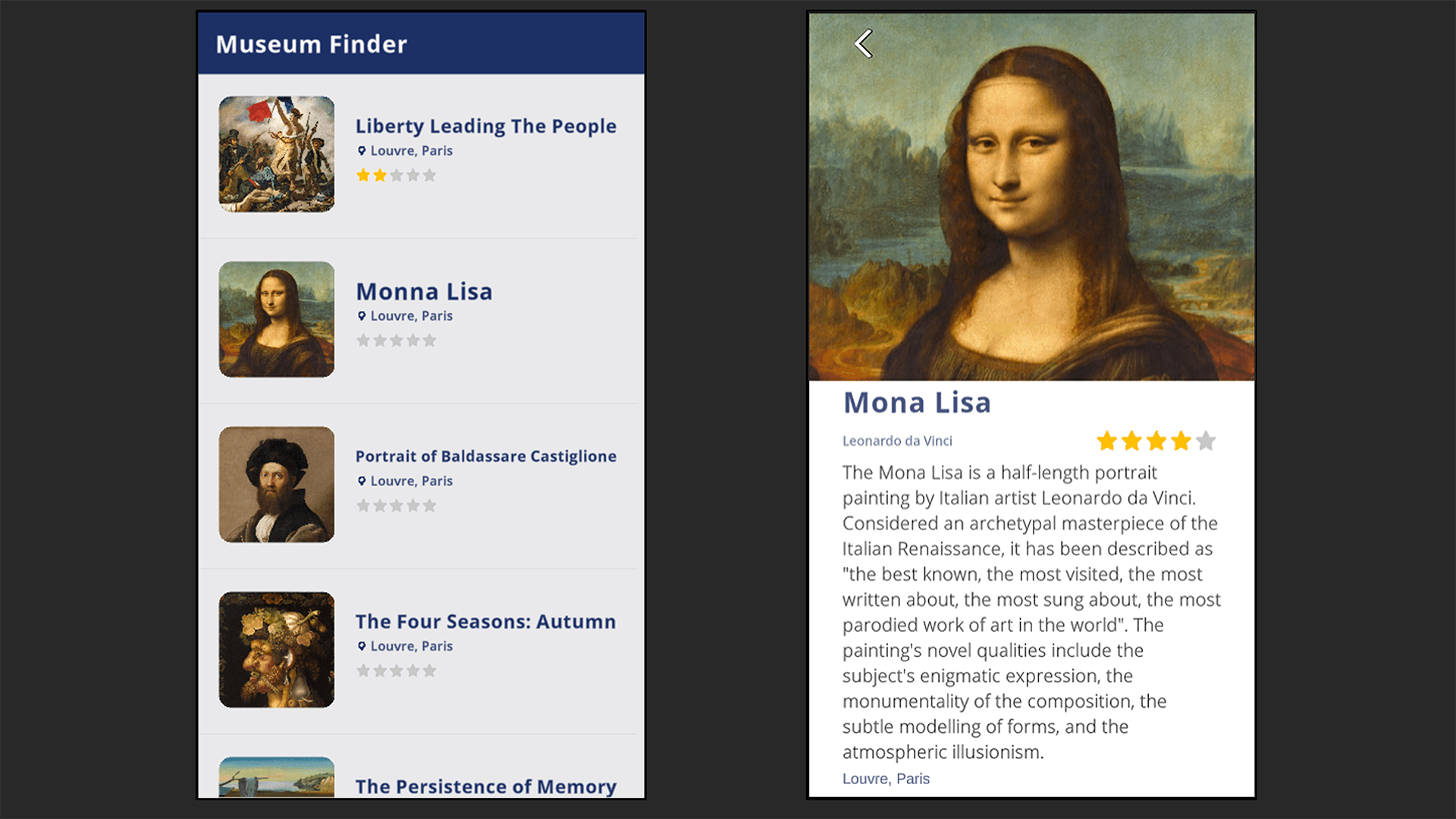1456x819 pixels.
Task: Set Monna Lisa rating to first star
Action: point(363,341)
